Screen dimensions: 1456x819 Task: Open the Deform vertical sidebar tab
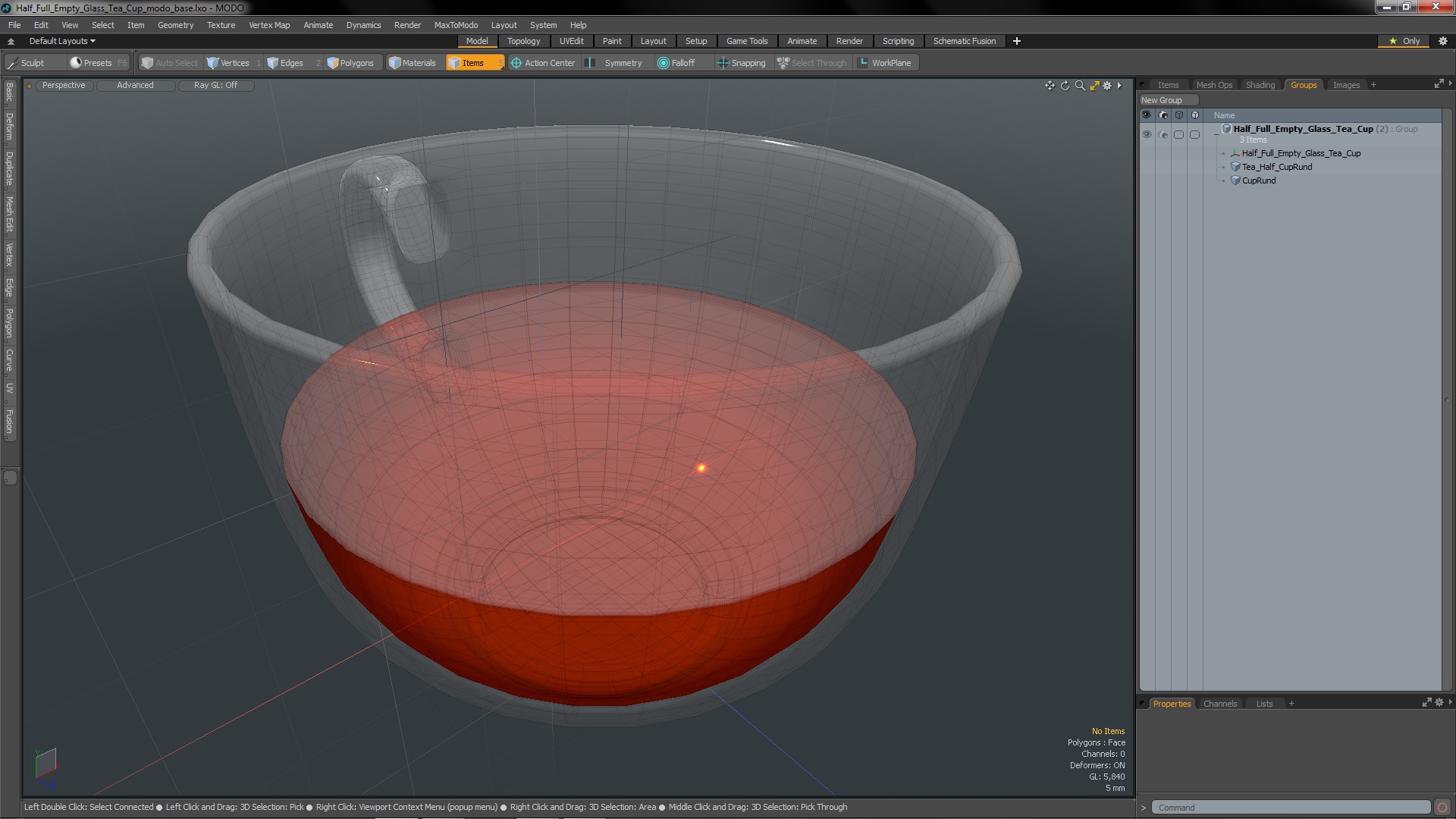[9, 127]
